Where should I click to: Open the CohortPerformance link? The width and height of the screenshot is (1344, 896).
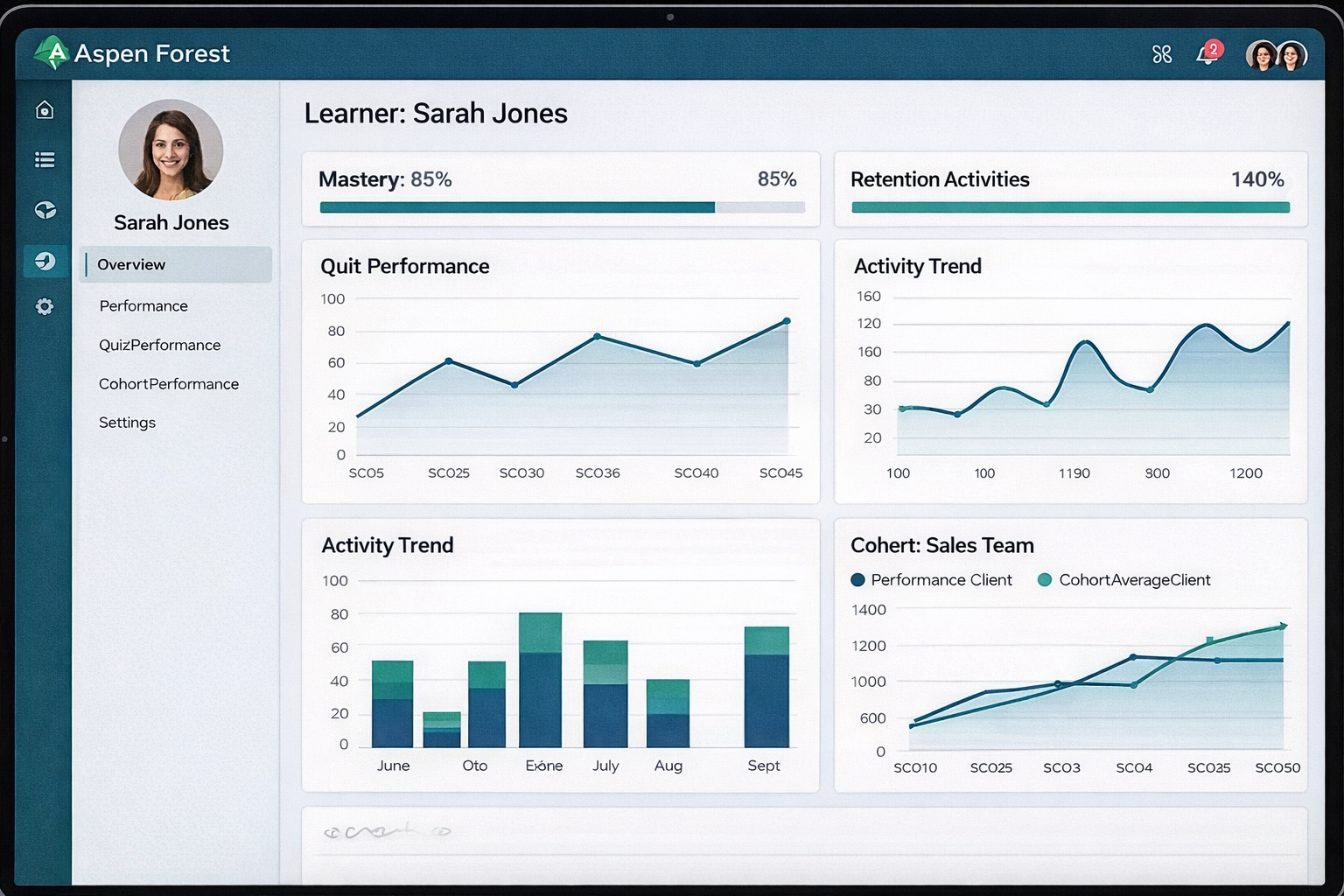point(168,383)
